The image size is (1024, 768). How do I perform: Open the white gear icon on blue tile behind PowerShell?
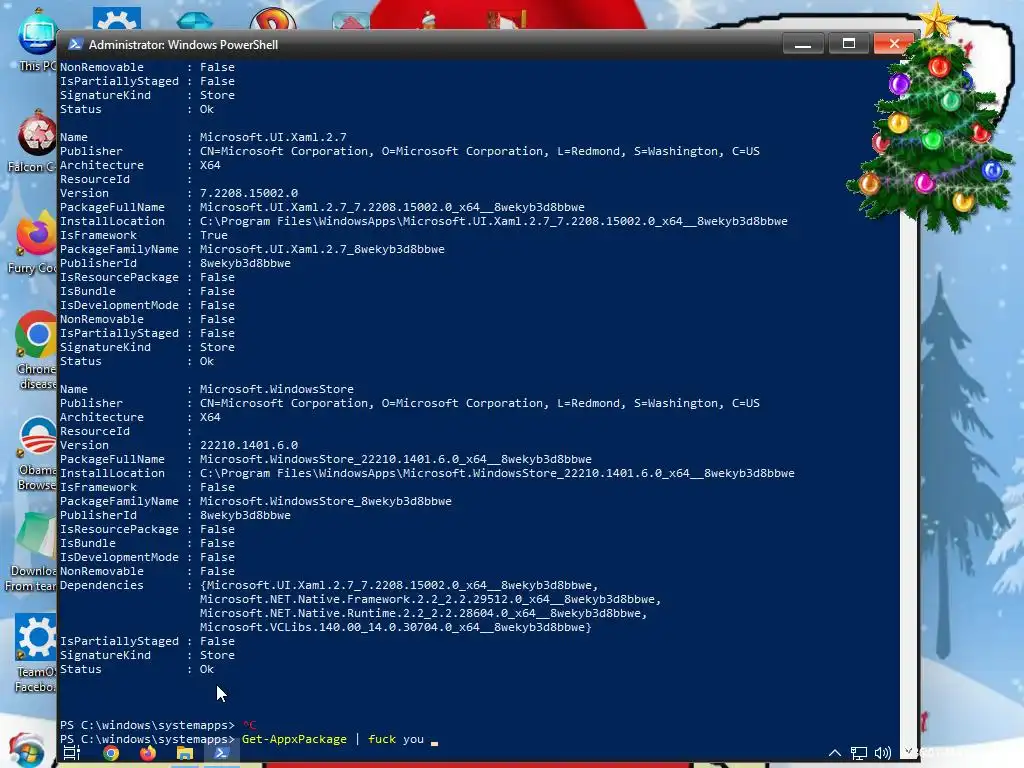(117, 18)
